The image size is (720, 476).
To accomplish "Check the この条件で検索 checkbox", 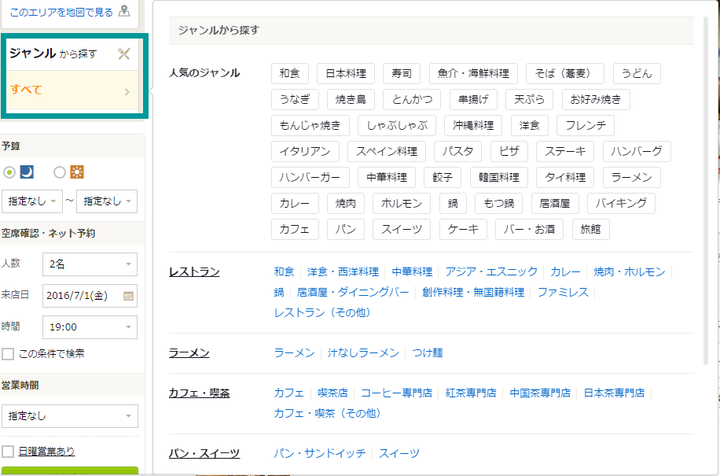I will [8, 354].
